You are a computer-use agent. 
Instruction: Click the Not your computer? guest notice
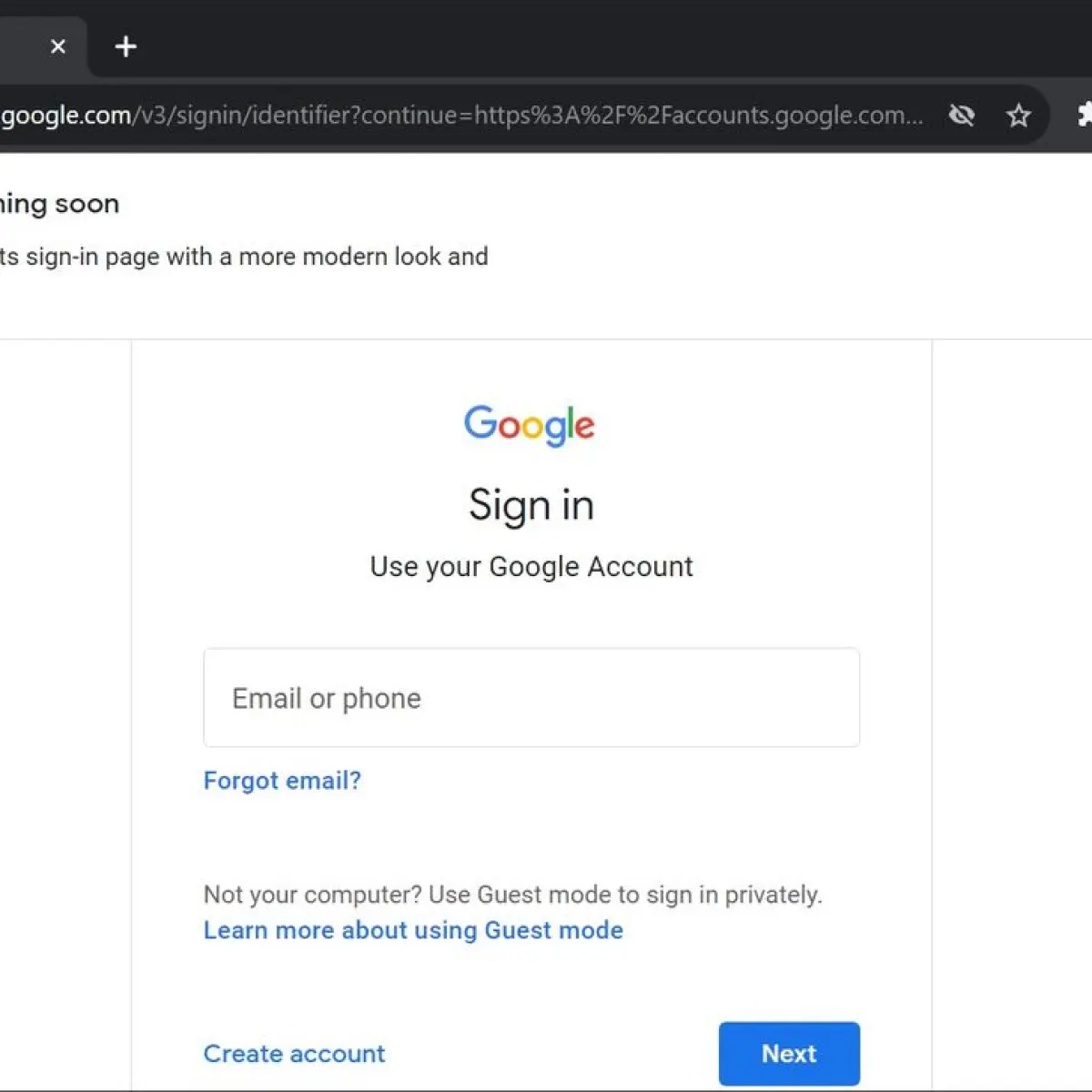[x=512, y=895]
